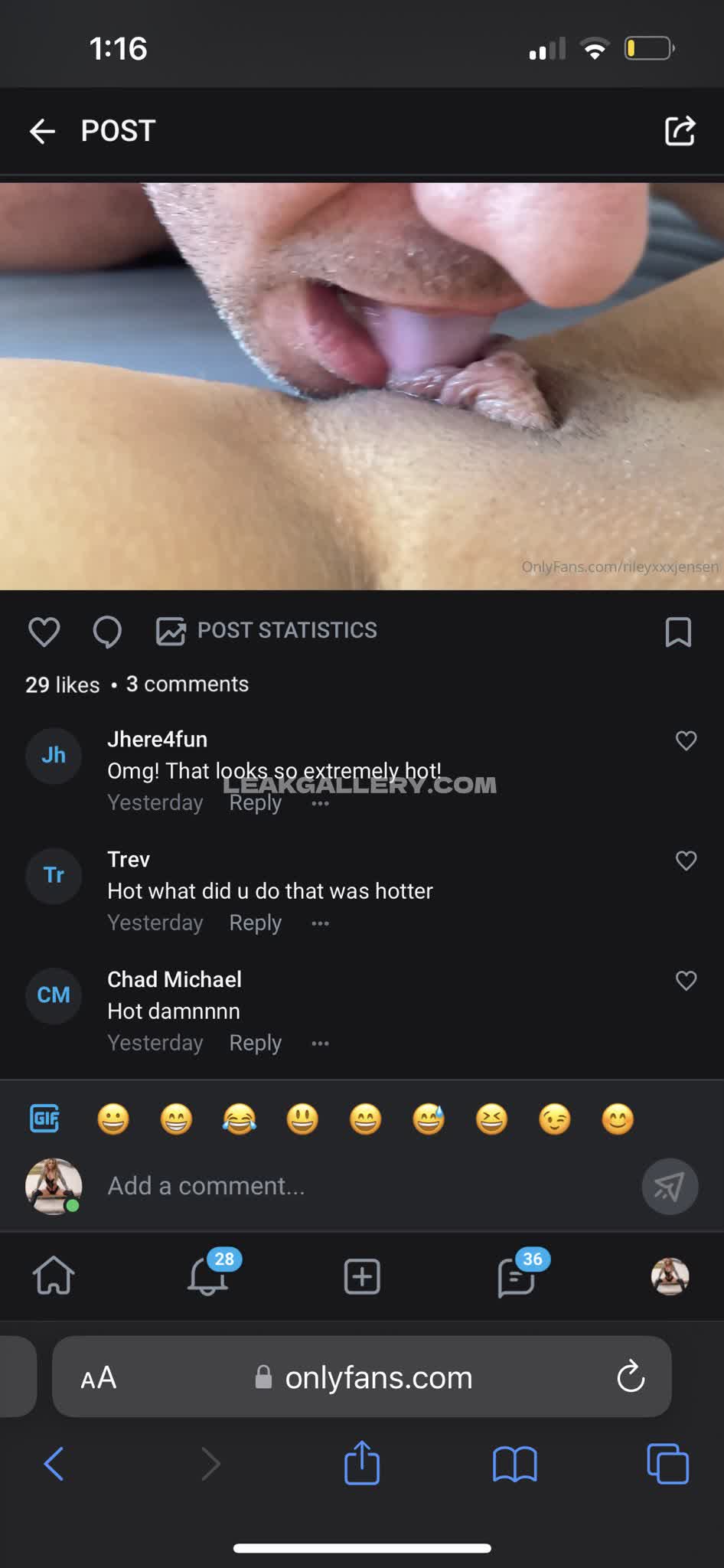This screenshot has height=1568, width=724.
Task: Open POST STATISTICS
Action: tap(266, 630)
